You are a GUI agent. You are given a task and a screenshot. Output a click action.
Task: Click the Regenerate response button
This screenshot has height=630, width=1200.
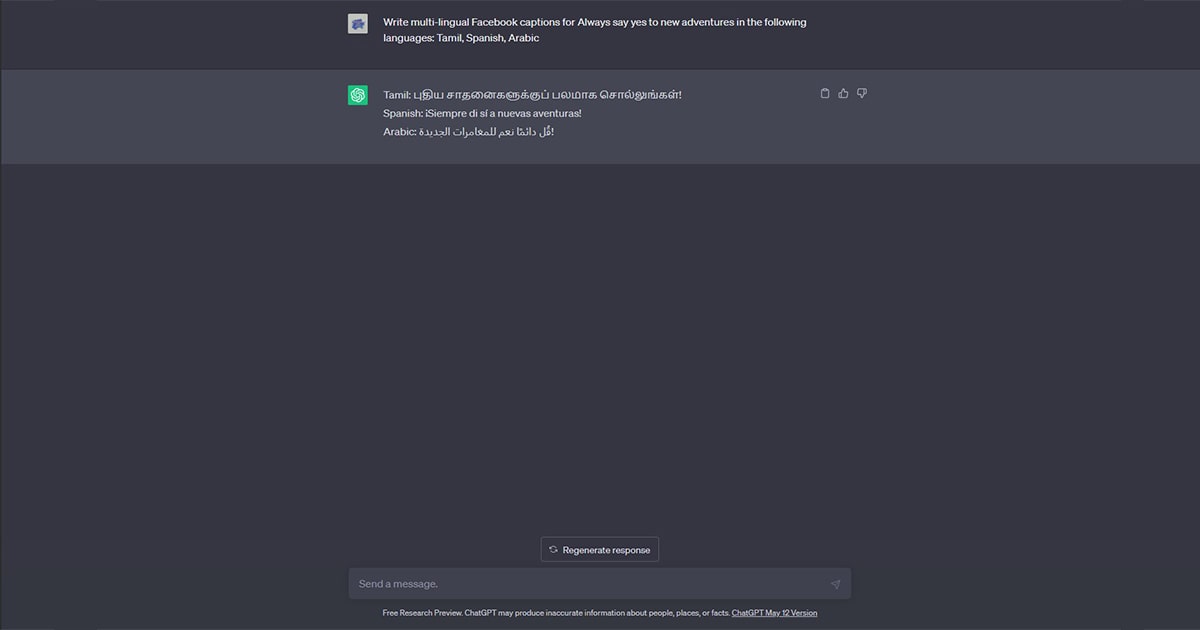pyautogui.click(x=600, y=550)
